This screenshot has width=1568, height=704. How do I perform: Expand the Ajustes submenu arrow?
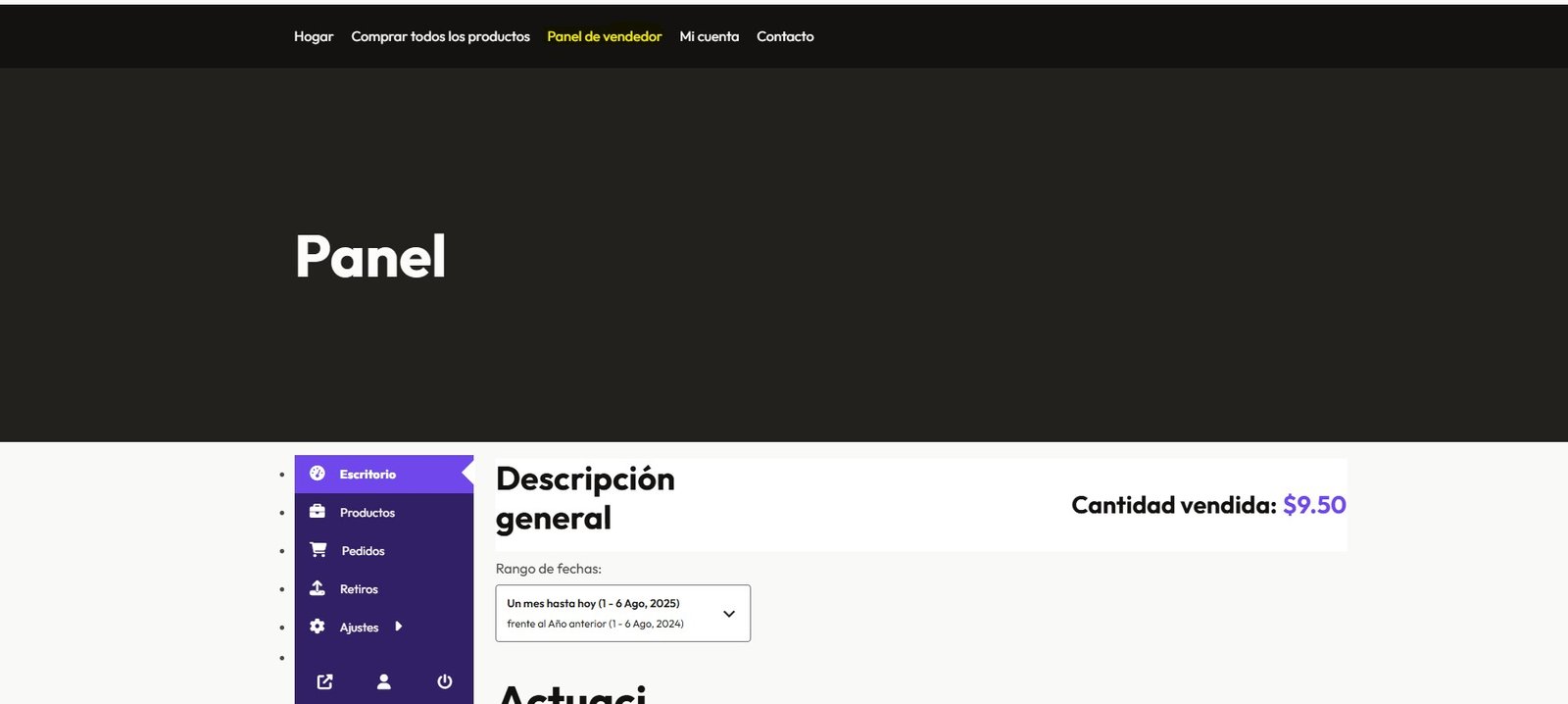tap(398, 627)
